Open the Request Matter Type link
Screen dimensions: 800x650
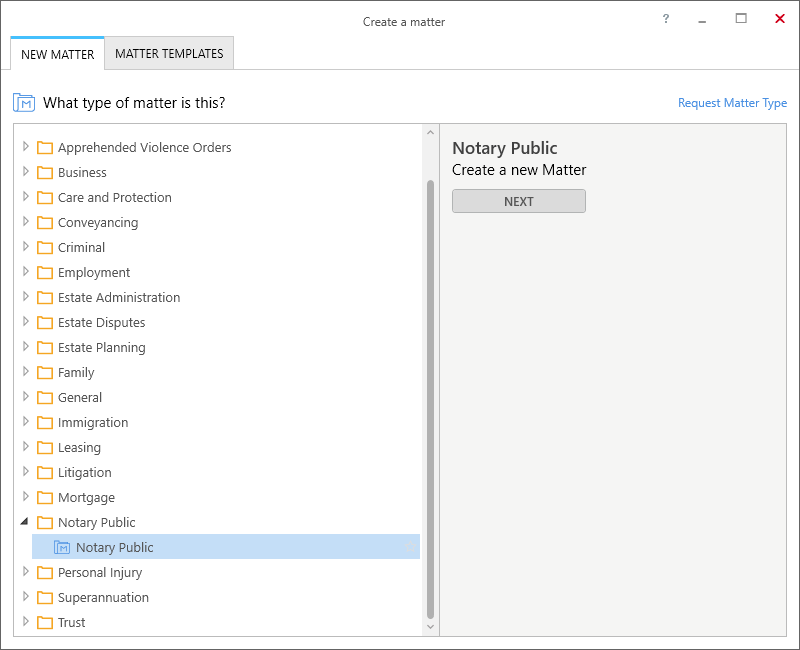(x=732, y=103)
